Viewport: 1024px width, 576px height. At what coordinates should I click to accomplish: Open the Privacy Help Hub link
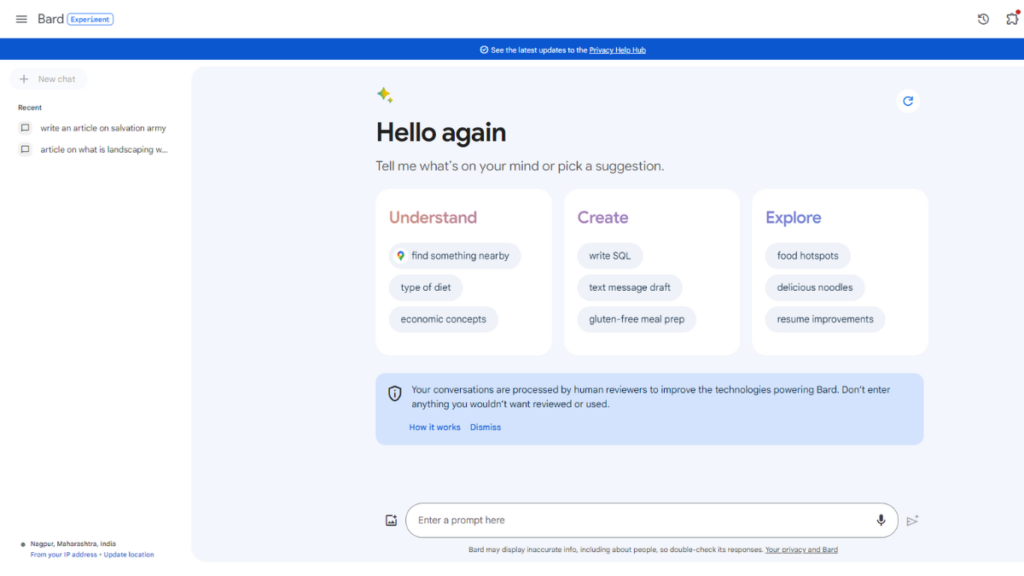coord(617,50)
